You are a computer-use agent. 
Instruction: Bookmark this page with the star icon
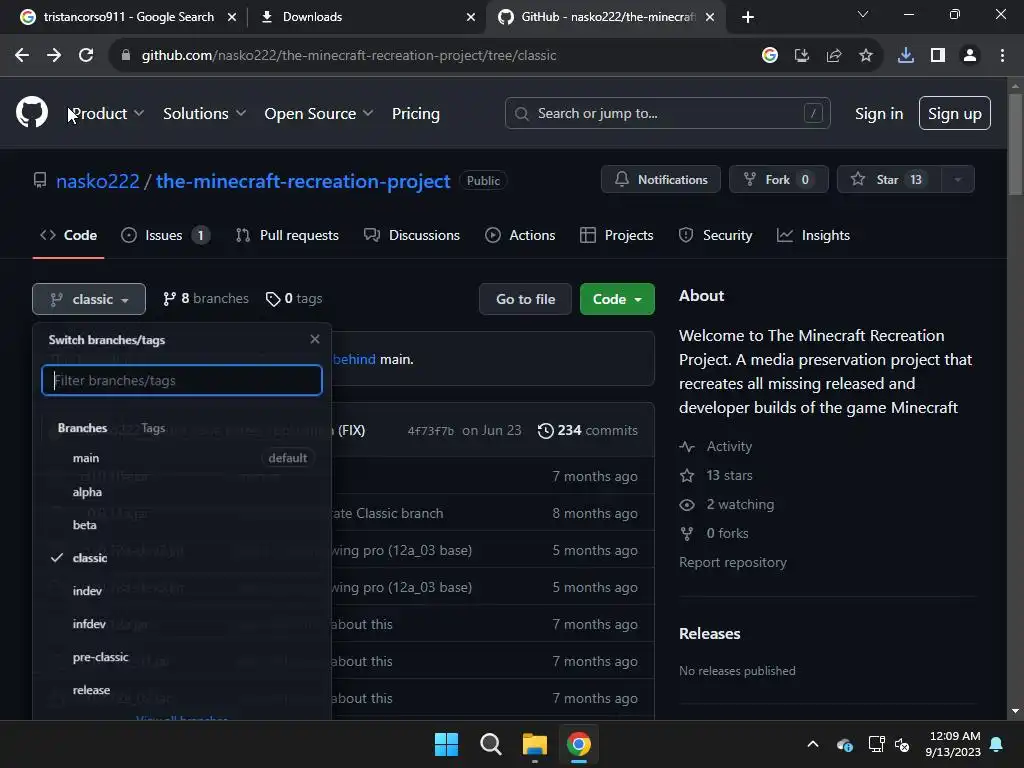[x=865, y=56]
